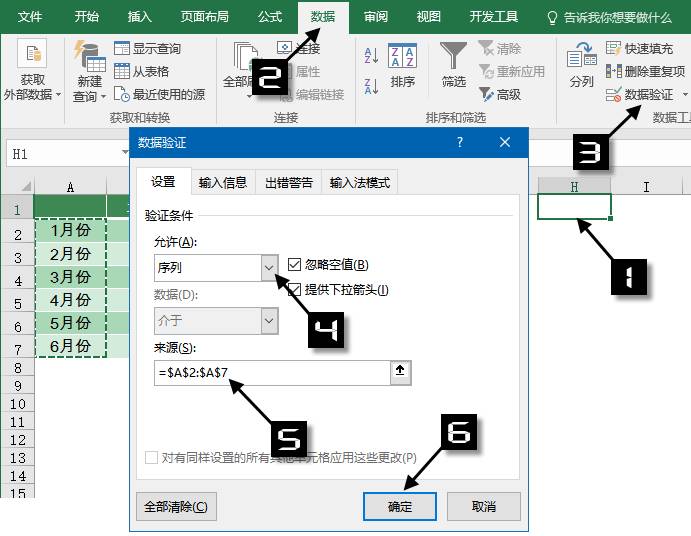This screenshot has height=536, width=691.
Task: Click the 来源 input field
Action: 272,372
